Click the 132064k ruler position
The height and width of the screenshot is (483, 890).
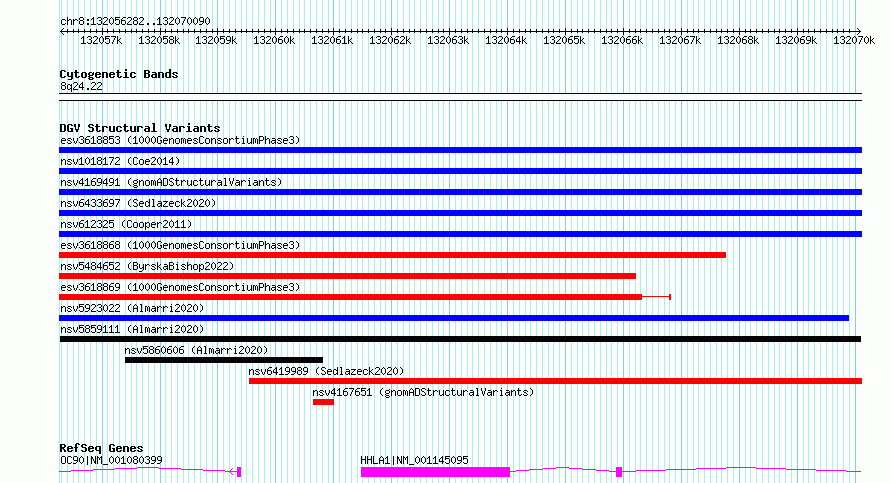coord(506,40)
